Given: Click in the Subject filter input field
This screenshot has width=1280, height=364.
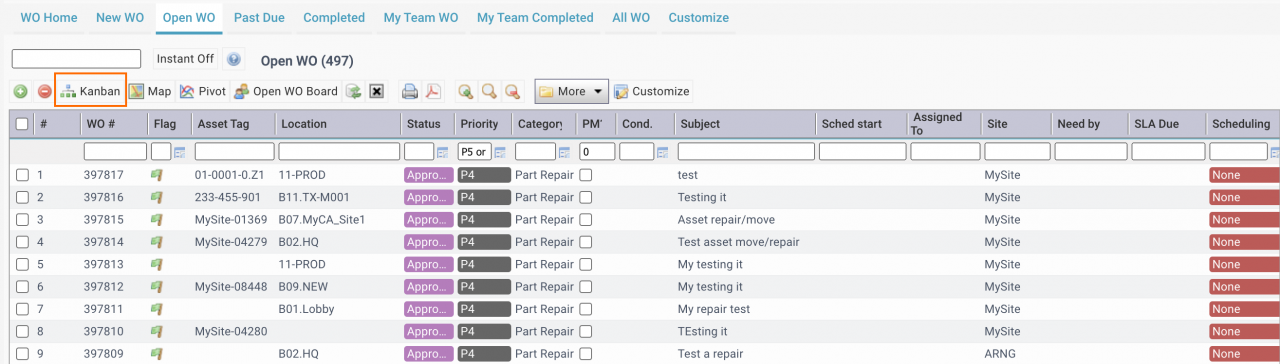Looking at the screenshot, I should (x=745, y=152).
